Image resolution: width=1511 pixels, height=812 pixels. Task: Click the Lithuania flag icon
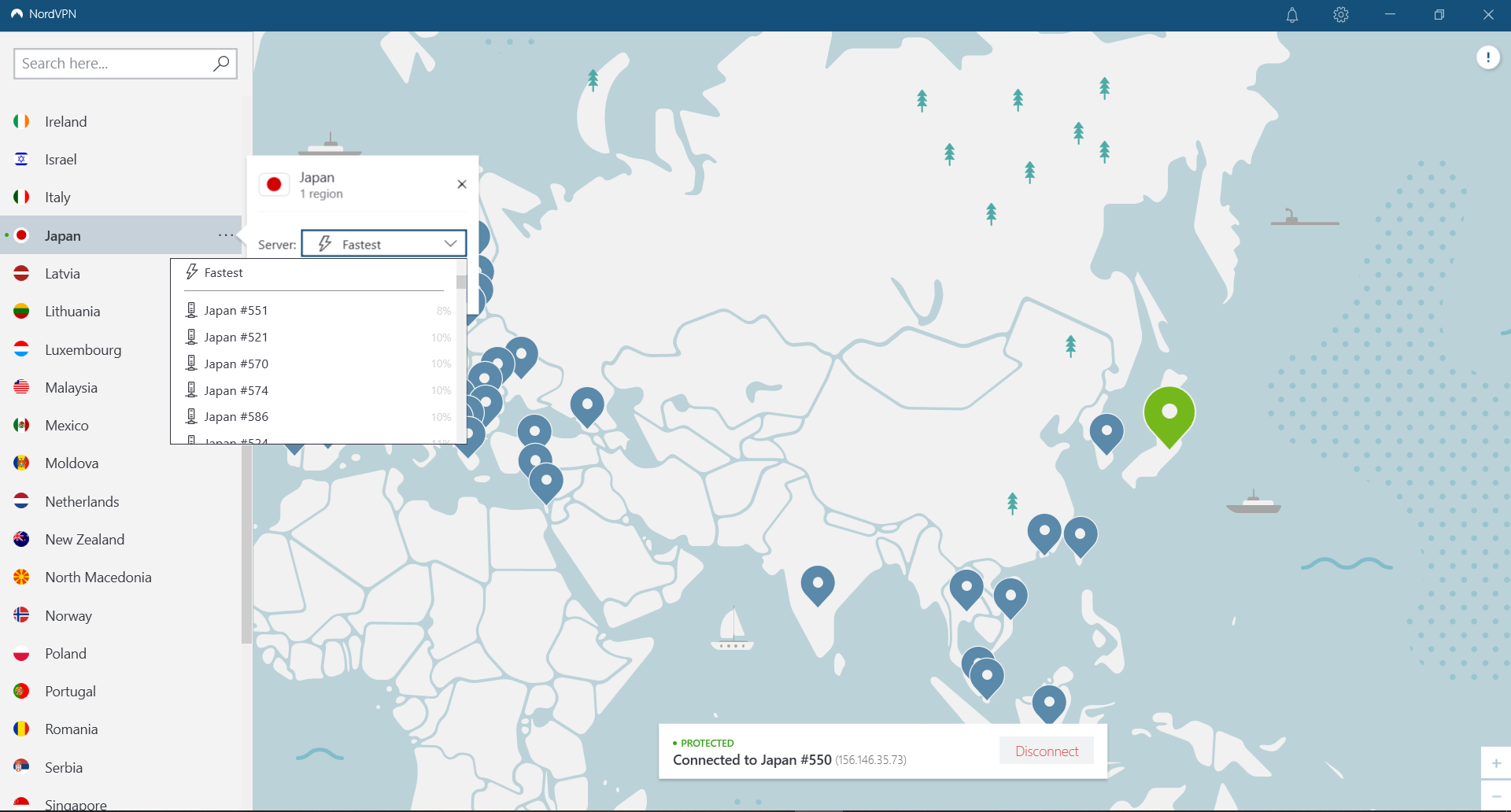(21, 311)
